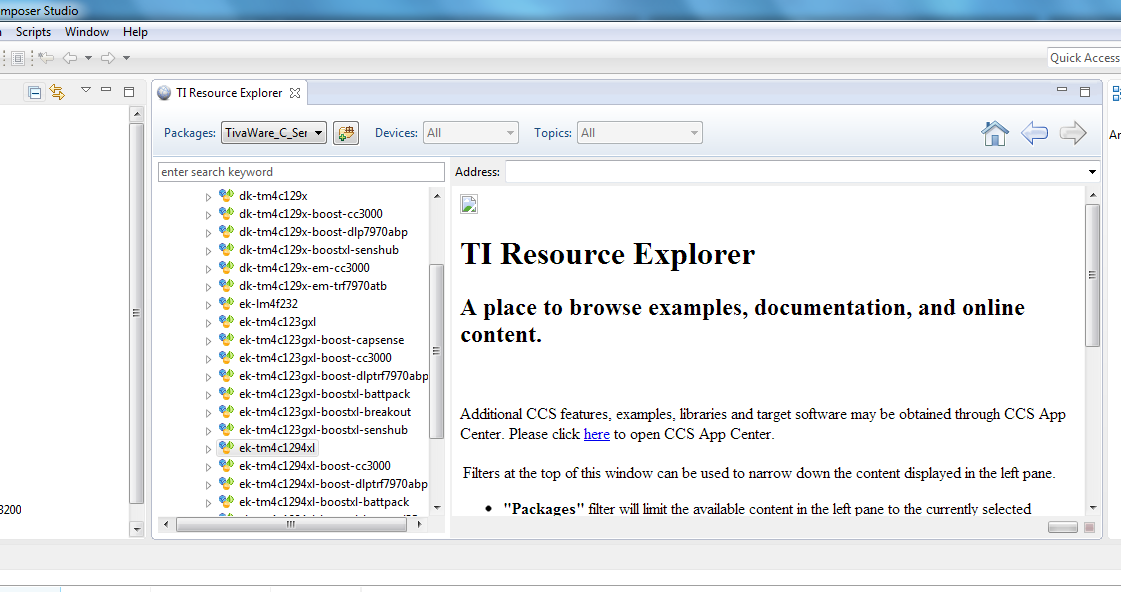The image size is (1121, 592).
Task: Click tree list scroll down arrow
Action: [437, 507]
